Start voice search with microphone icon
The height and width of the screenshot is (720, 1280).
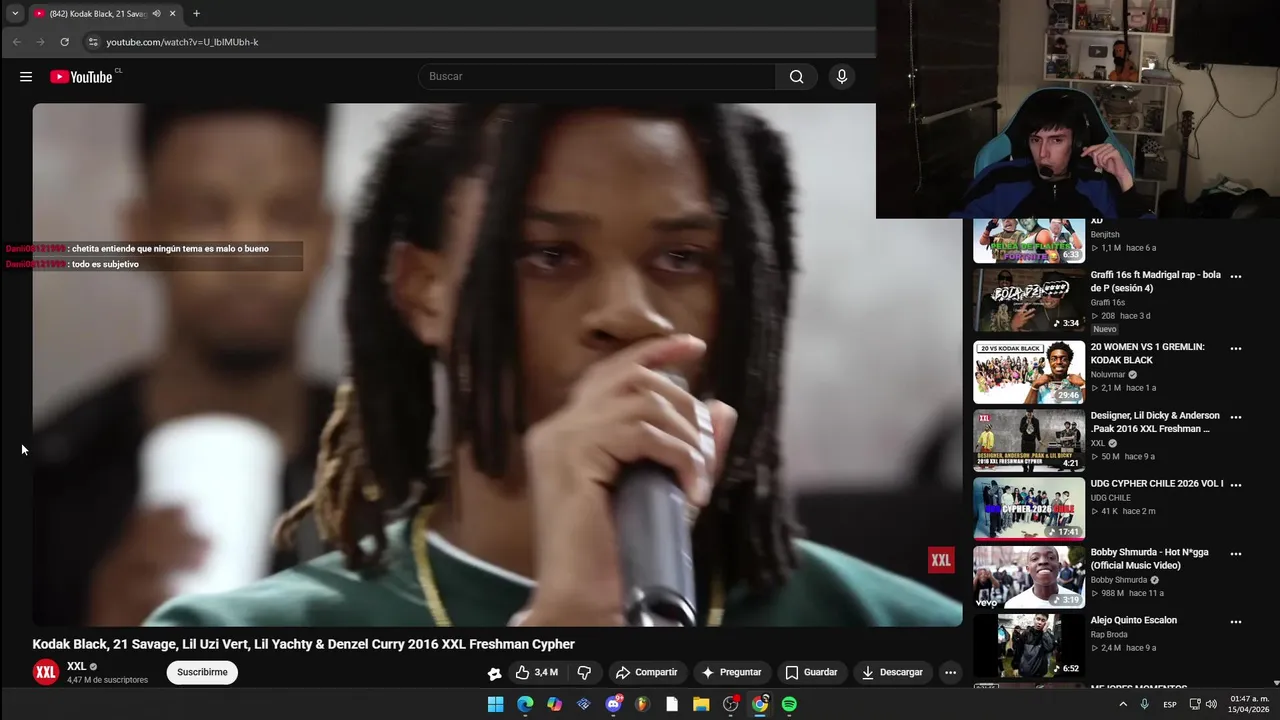coord(841,77)
